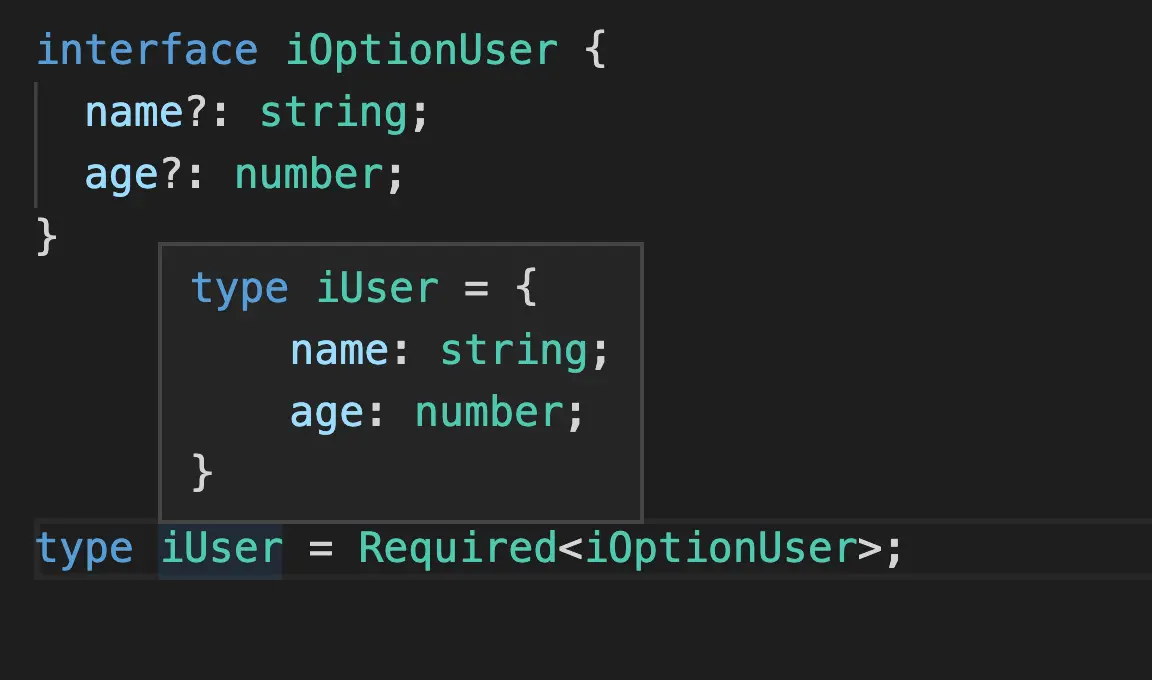Click the equals sign on bottom line
The width and height of the screenshot is (1152, 680).
tap(320, 549)
